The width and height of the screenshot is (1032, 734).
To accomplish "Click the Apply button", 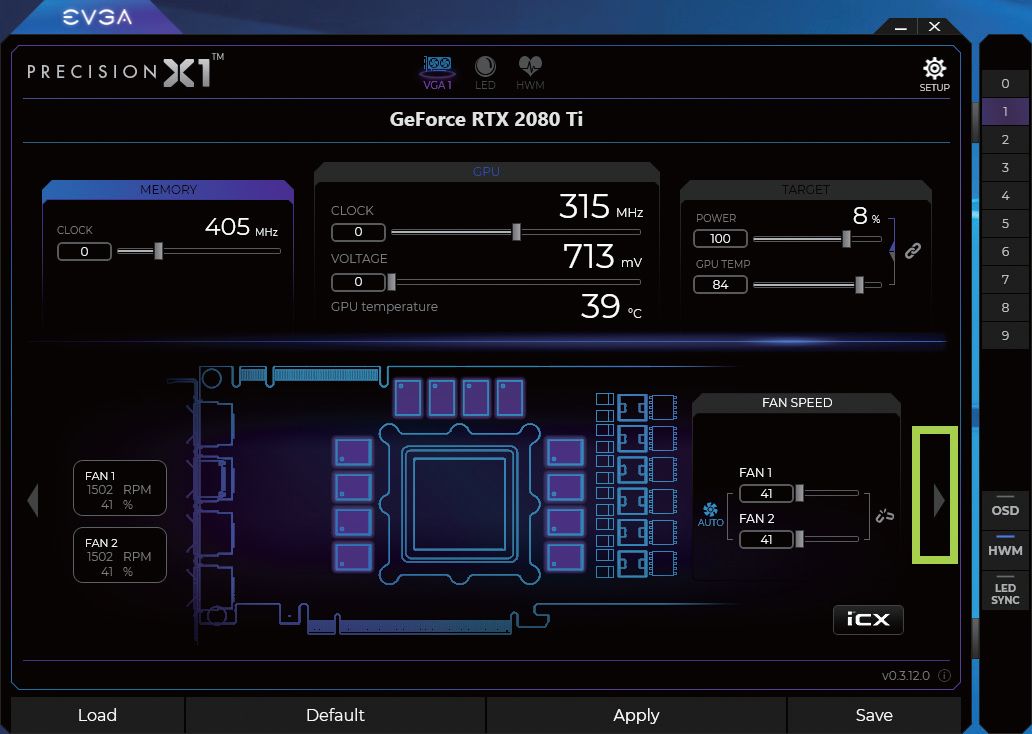I will 636,715.
